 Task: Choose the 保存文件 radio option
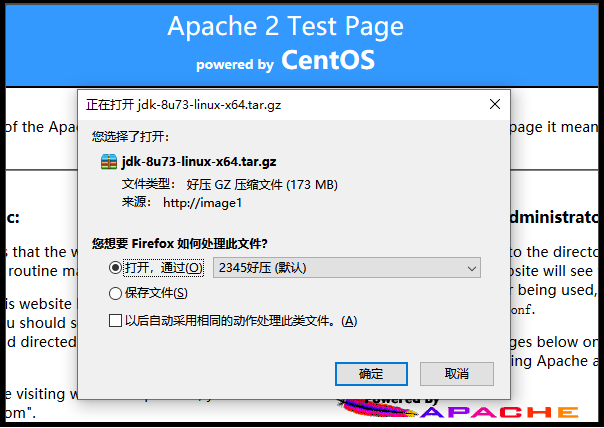click(x=115, y=294)
